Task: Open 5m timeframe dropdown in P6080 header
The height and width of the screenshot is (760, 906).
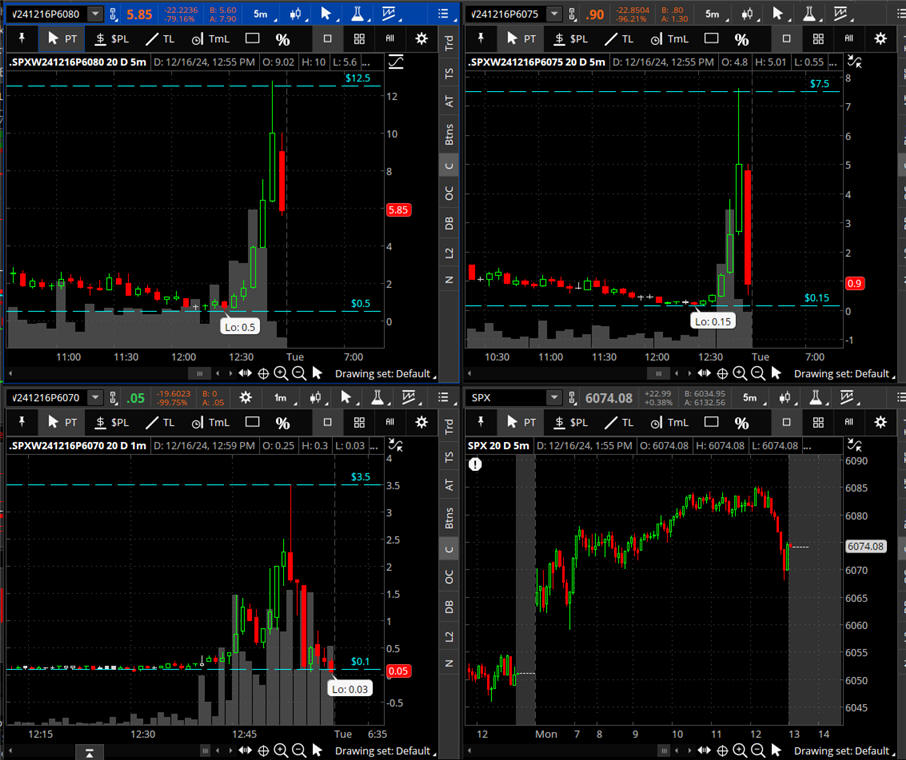Action: click(263, 14)
